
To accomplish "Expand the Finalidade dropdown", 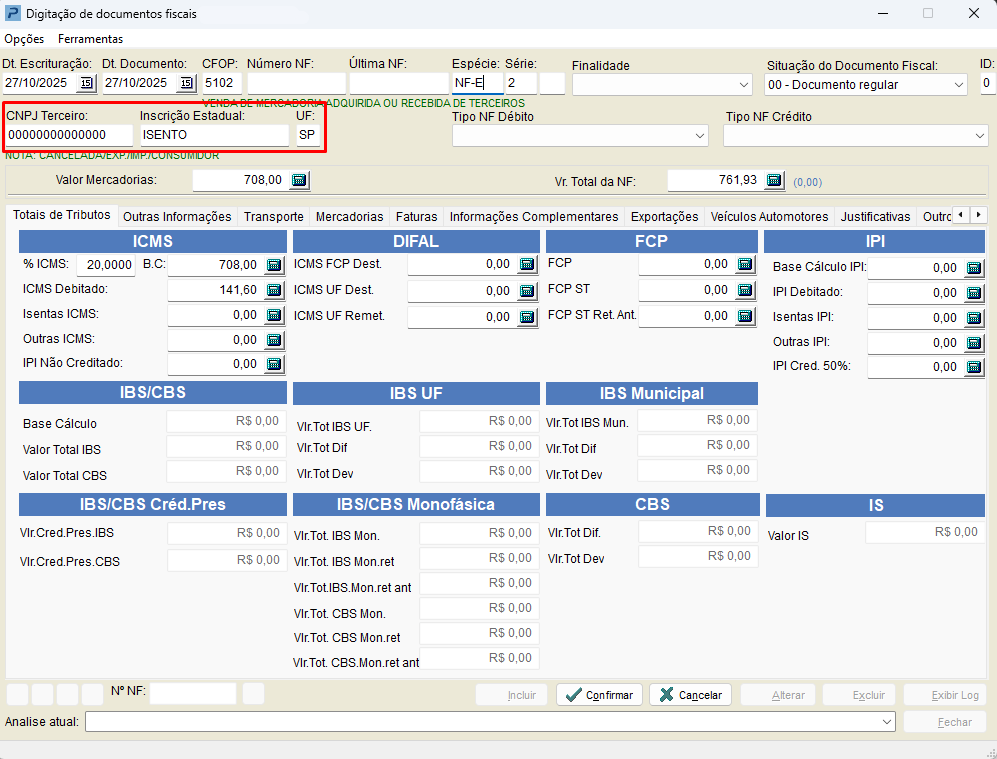I will point(743,85).
